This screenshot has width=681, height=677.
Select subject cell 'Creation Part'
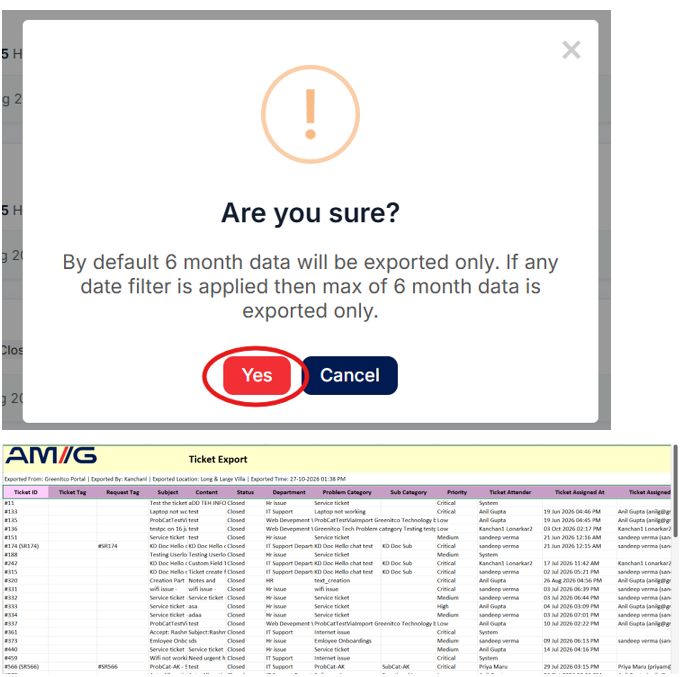coord(168,581)
